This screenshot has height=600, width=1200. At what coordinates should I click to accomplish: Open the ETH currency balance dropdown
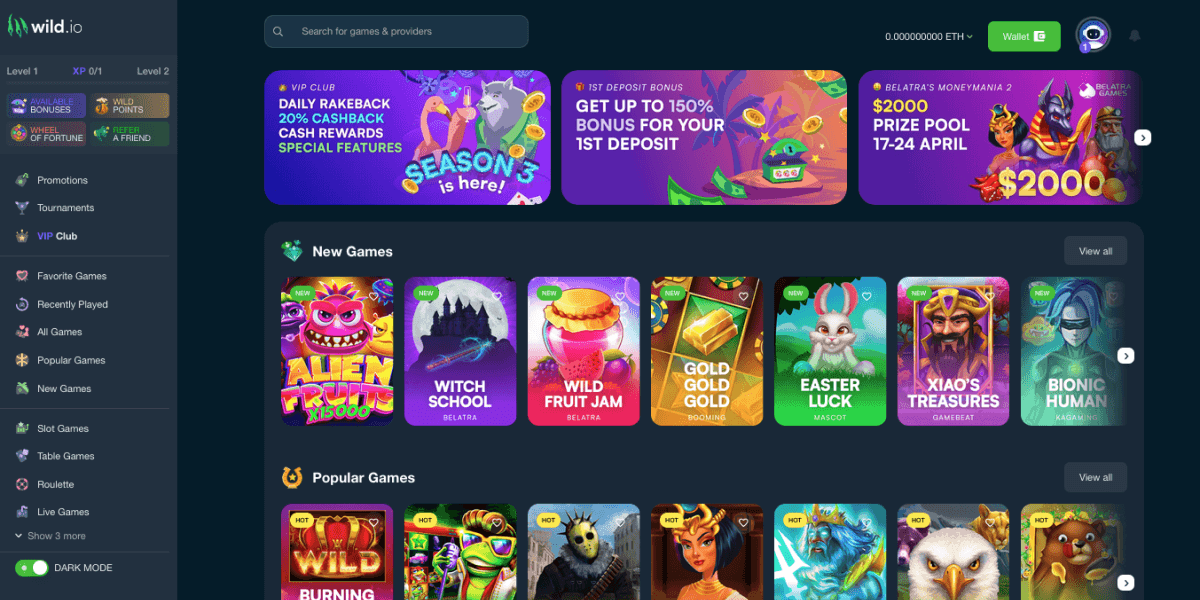928,36
